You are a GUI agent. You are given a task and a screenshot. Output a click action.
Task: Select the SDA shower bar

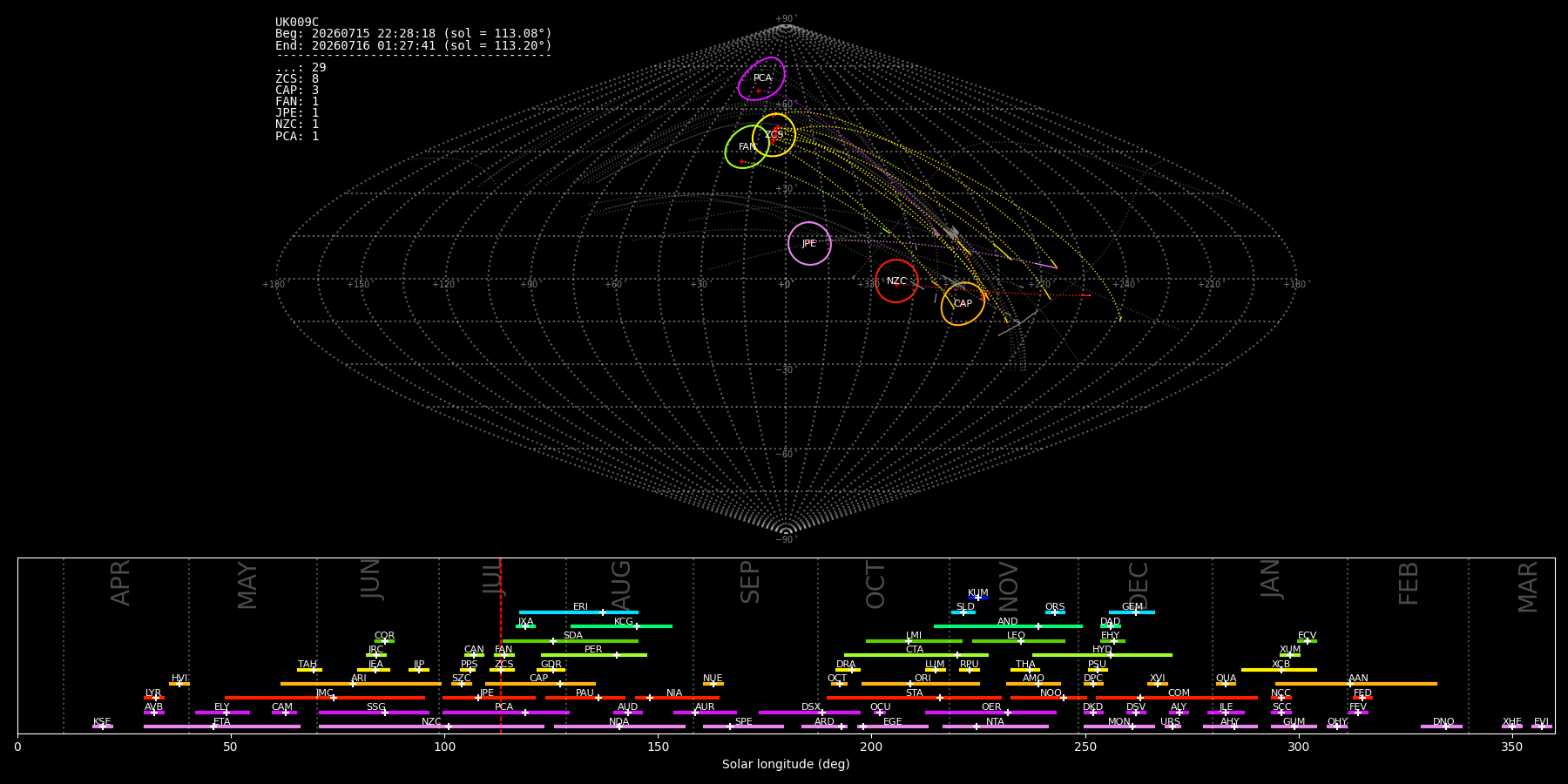[571, 641]
